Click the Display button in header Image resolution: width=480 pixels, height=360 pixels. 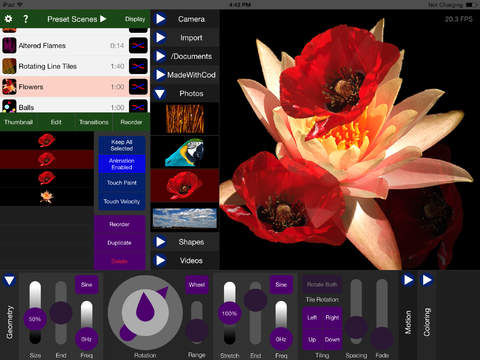(x=135, y=19)
